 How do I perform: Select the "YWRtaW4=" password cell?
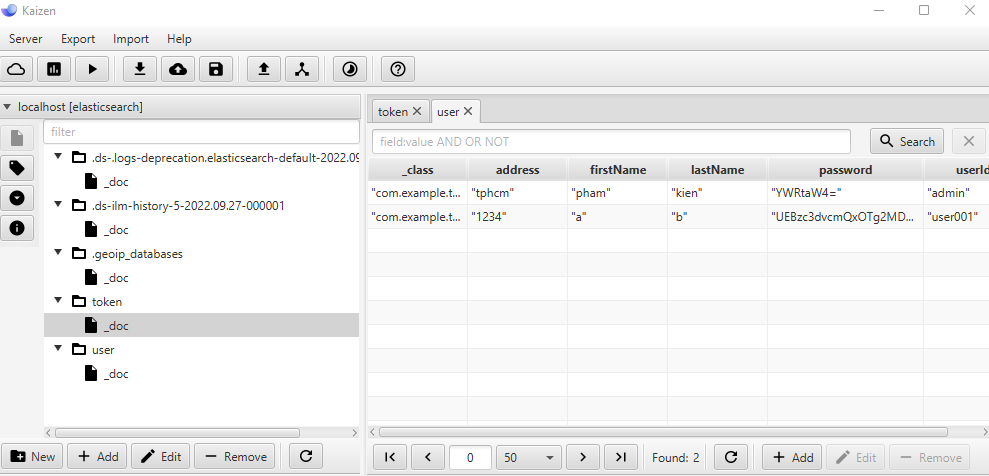(845, 193)
